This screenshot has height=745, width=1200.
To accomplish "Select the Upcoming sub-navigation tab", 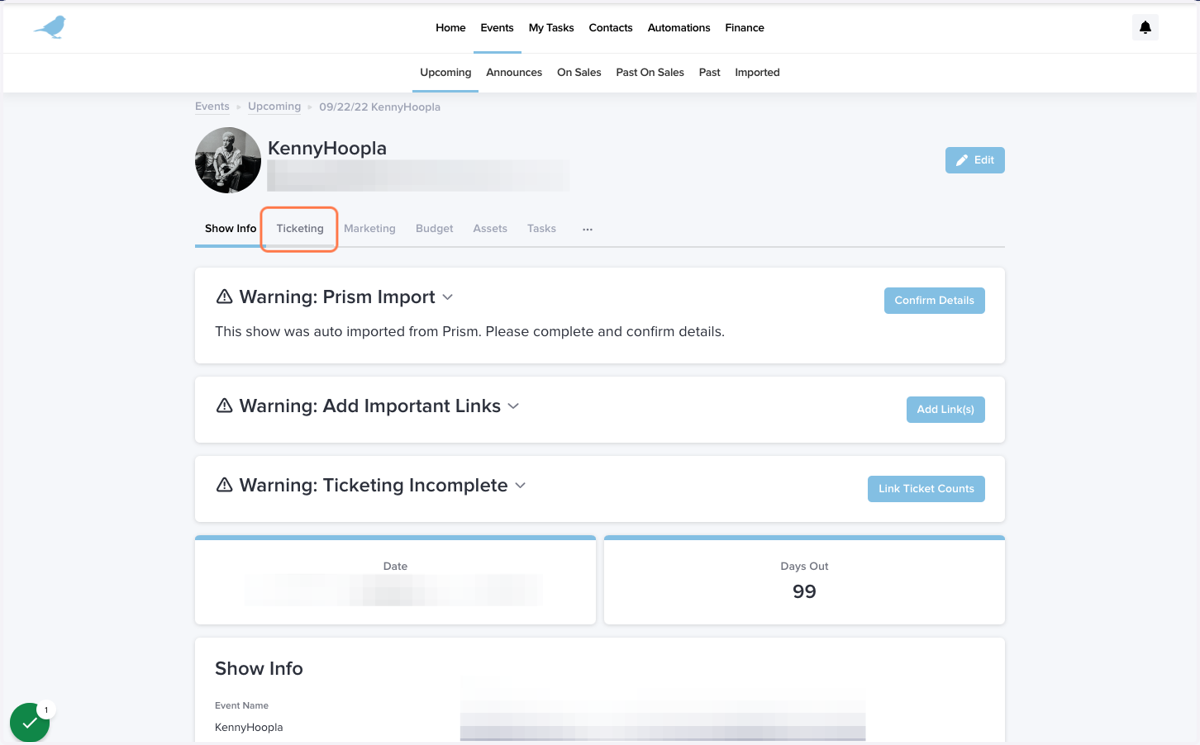I will pyautogui.click(x=446, y=72).
